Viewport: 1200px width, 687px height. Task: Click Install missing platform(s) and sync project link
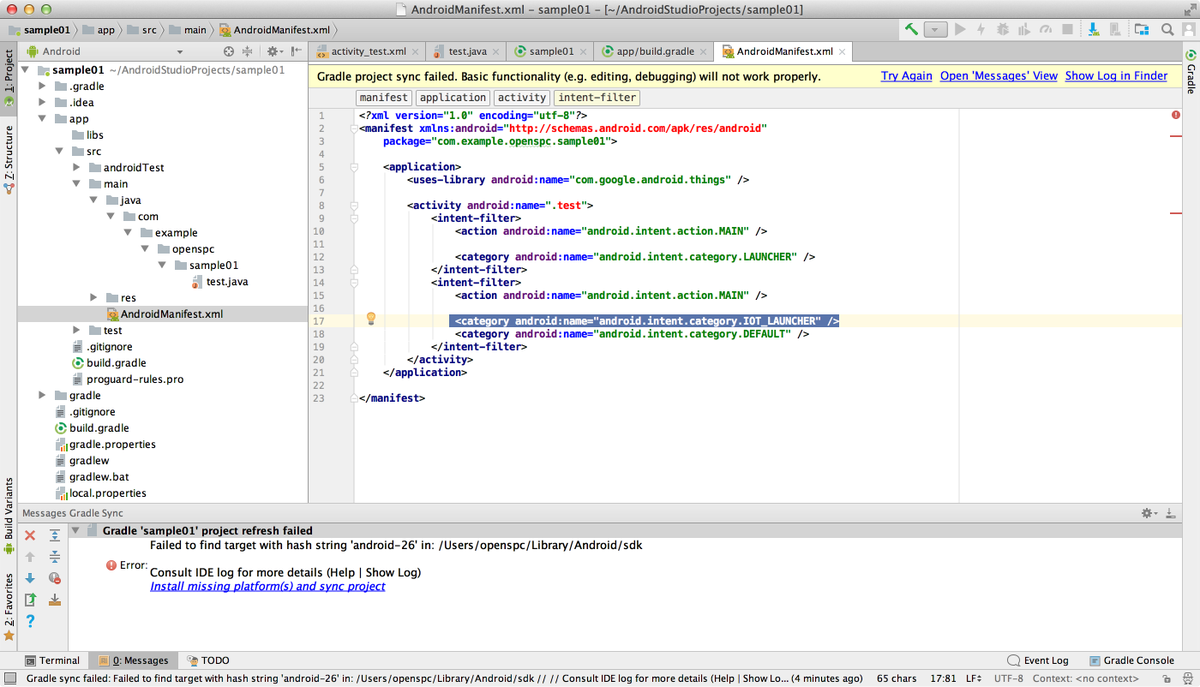pyautogui.click(x=267, y=586)
